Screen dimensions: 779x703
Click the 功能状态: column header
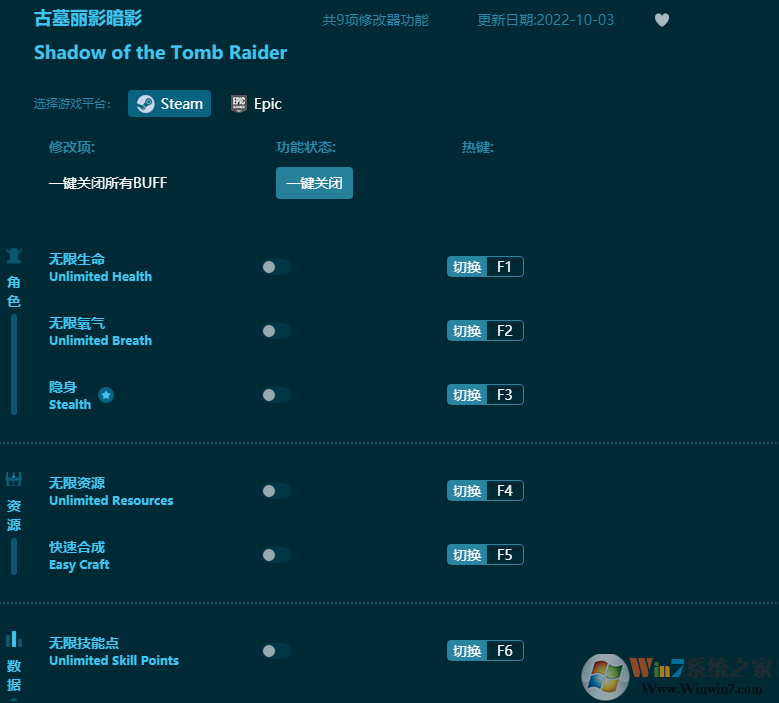pyautogui.click(x=306, y=148)
